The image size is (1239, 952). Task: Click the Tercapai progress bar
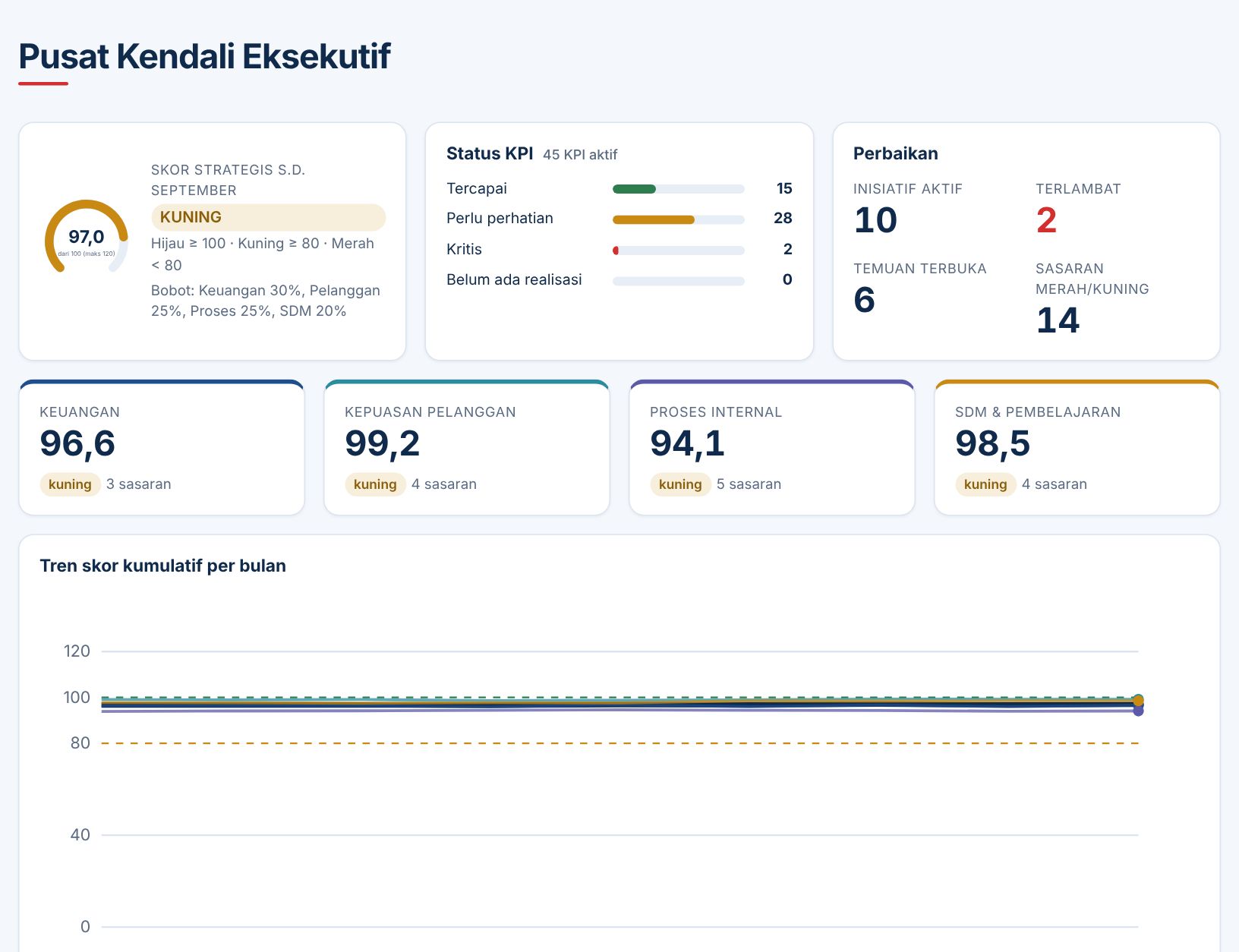point(678,189)
